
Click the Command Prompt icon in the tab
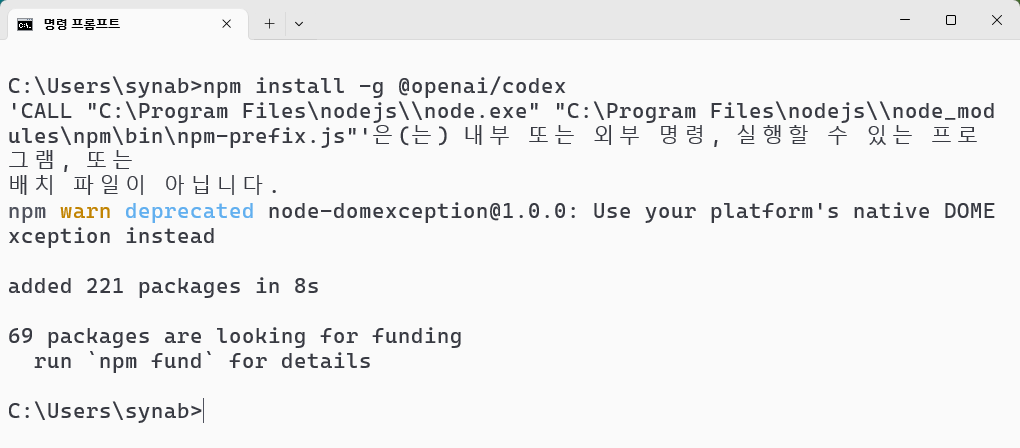click(25, 24)
